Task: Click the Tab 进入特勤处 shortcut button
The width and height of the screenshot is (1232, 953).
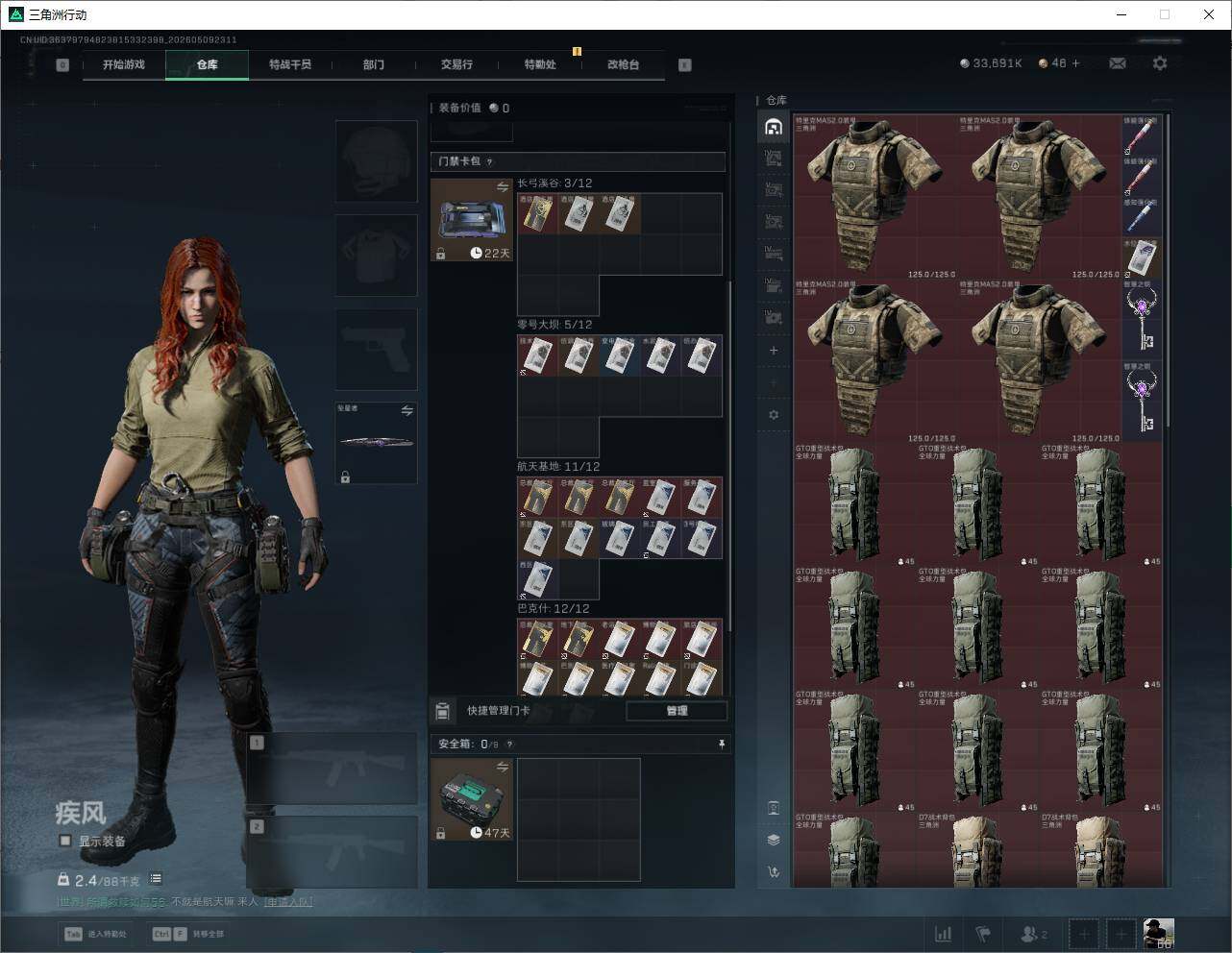Action: [x=96, y=934]
